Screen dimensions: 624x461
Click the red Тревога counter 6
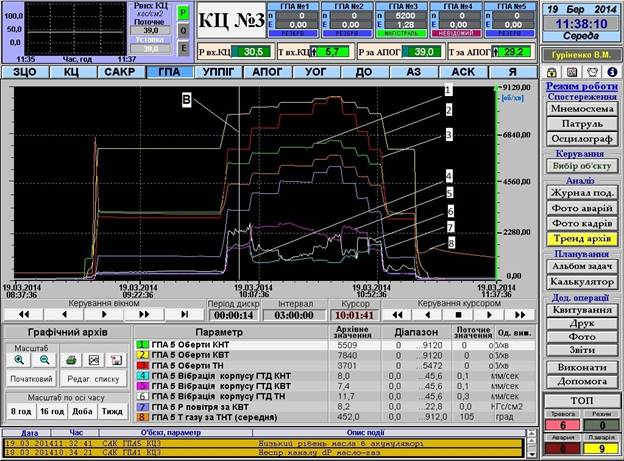pyautogui.click(x=562, y=425)
